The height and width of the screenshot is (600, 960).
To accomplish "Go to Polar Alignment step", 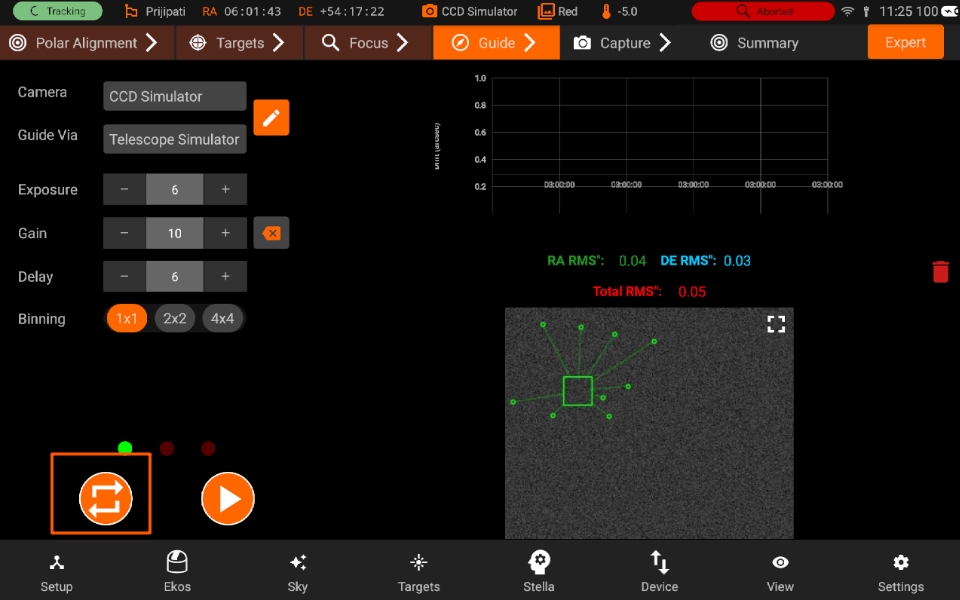I will (87, 43).
